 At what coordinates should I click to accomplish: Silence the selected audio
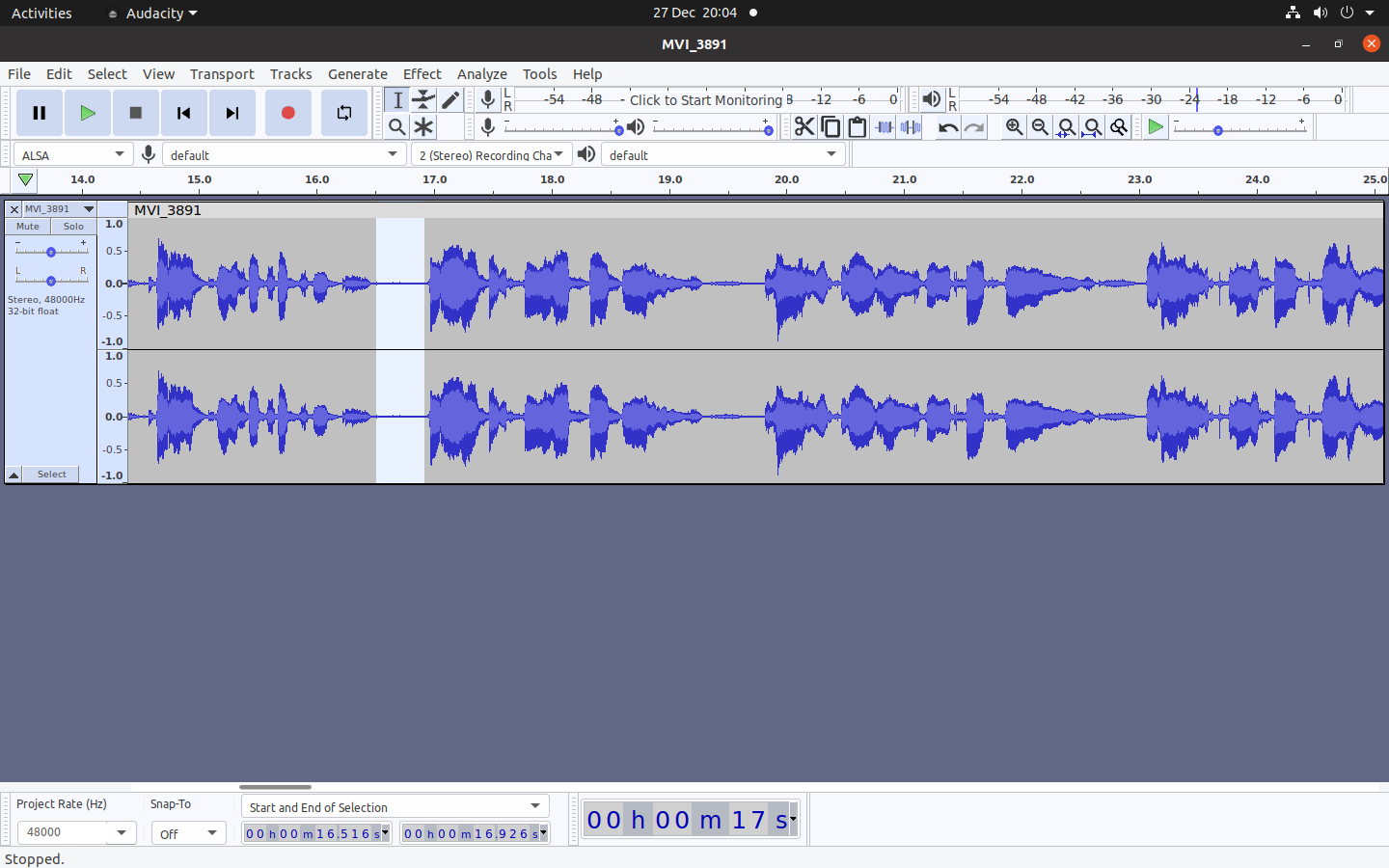tap(910, 127)
